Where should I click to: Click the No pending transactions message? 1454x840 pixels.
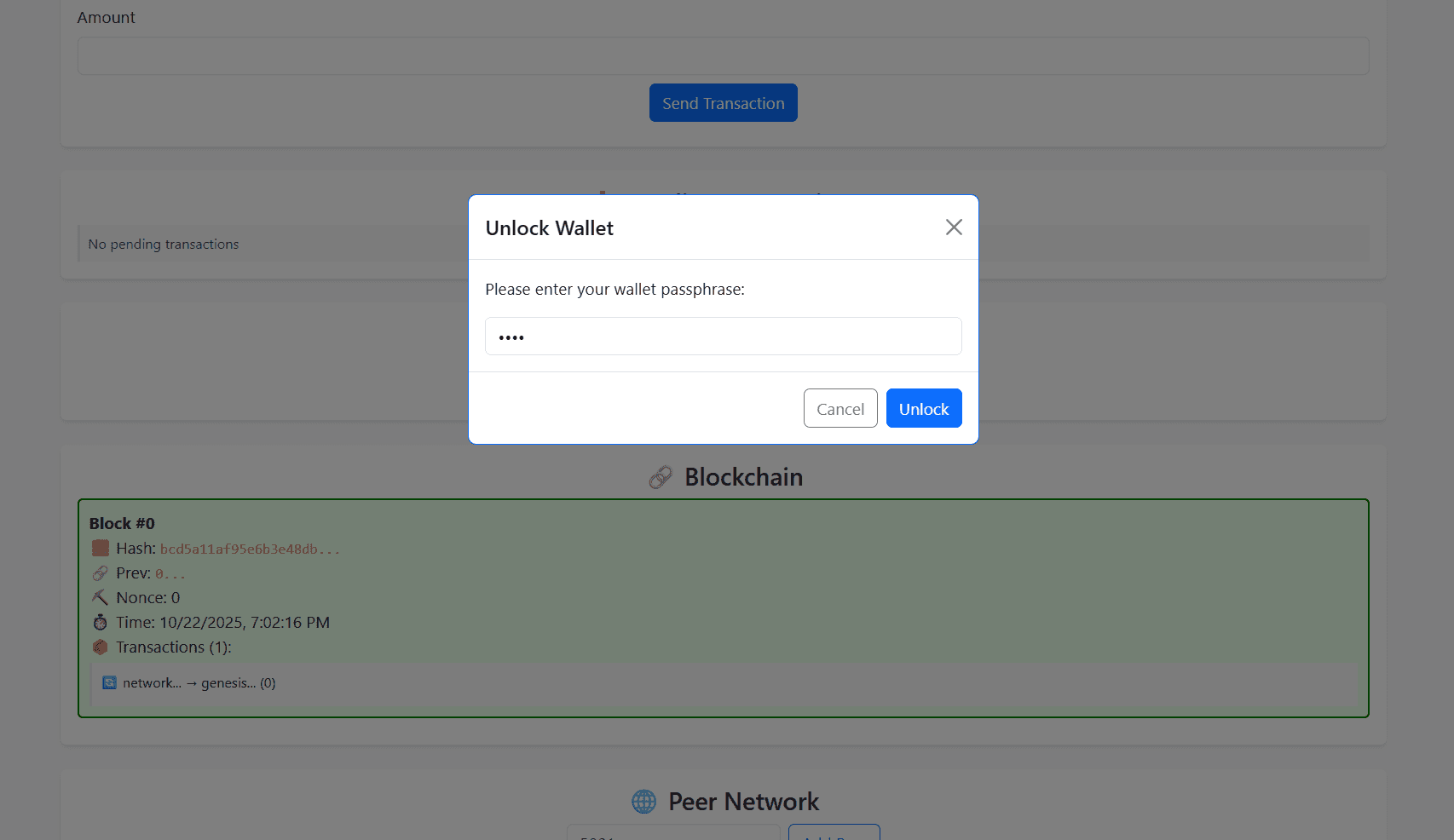(x=163, y=244)
